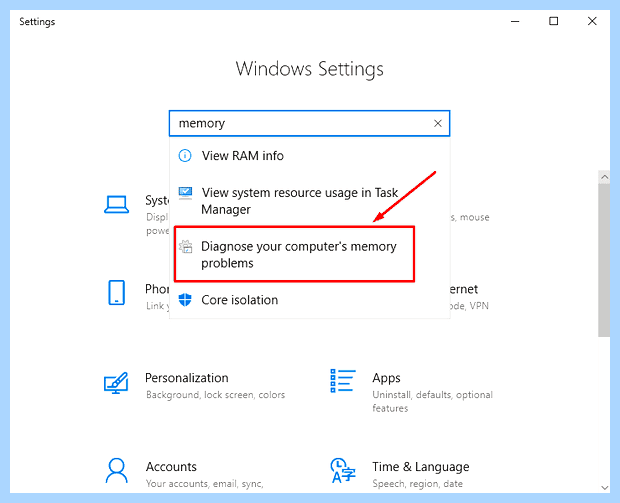620x503 pixels.
Task: Click the Accounts person icon
Action: coord(116,471)
